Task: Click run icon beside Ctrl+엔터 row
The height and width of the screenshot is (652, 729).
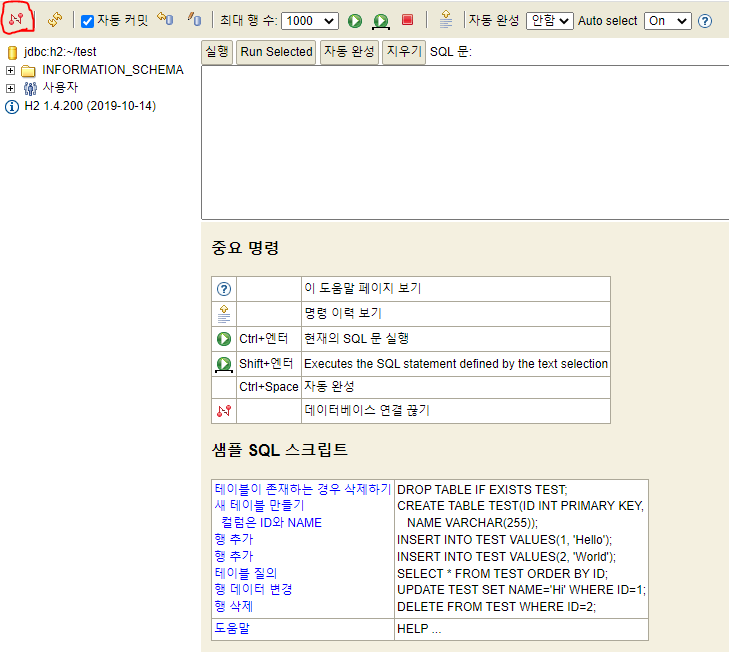Action: coord(224,339)
